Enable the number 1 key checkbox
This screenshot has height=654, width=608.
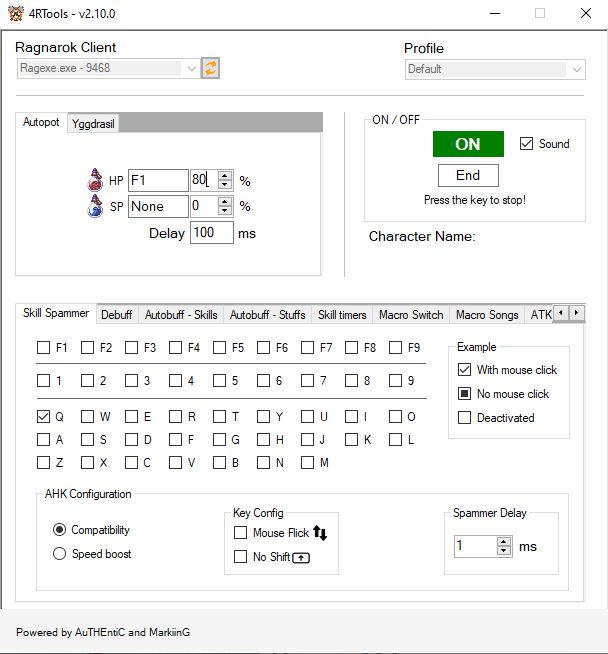(43, 380)
